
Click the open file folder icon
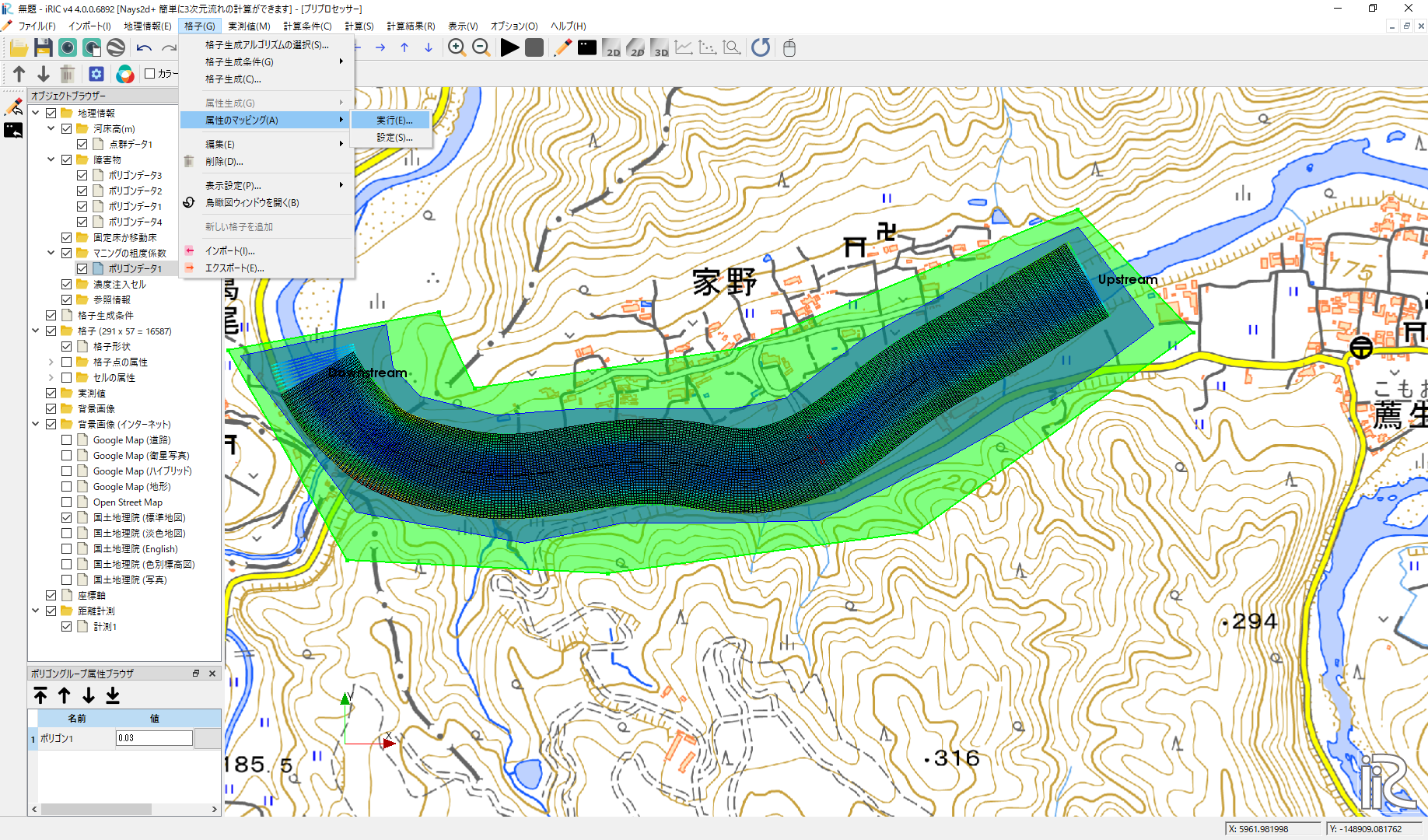pos(19,48)
